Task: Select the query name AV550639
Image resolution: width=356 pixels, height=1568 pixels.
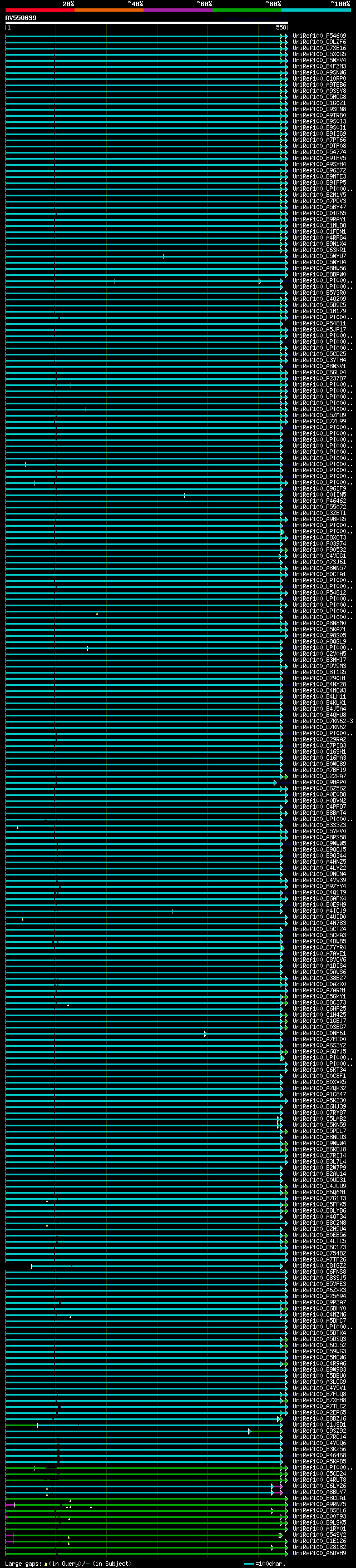Action: click(21, 18)
